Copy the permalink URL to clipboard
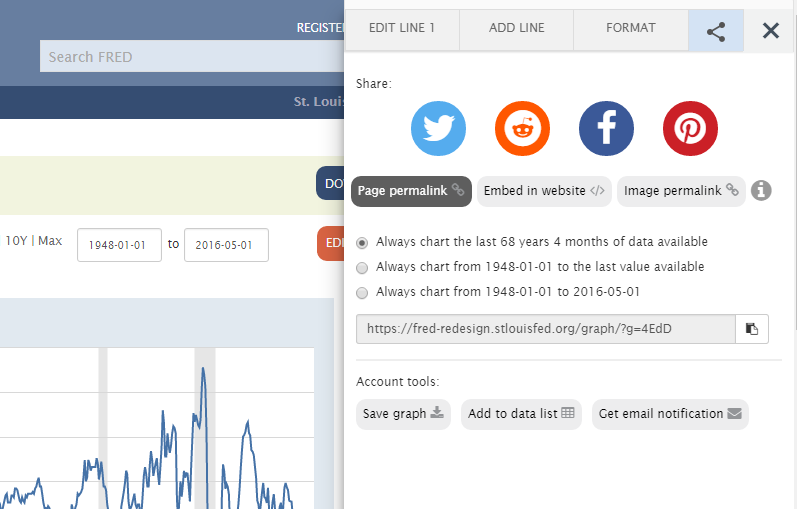The width and height of the screenshot is (797, 509). 752,328
